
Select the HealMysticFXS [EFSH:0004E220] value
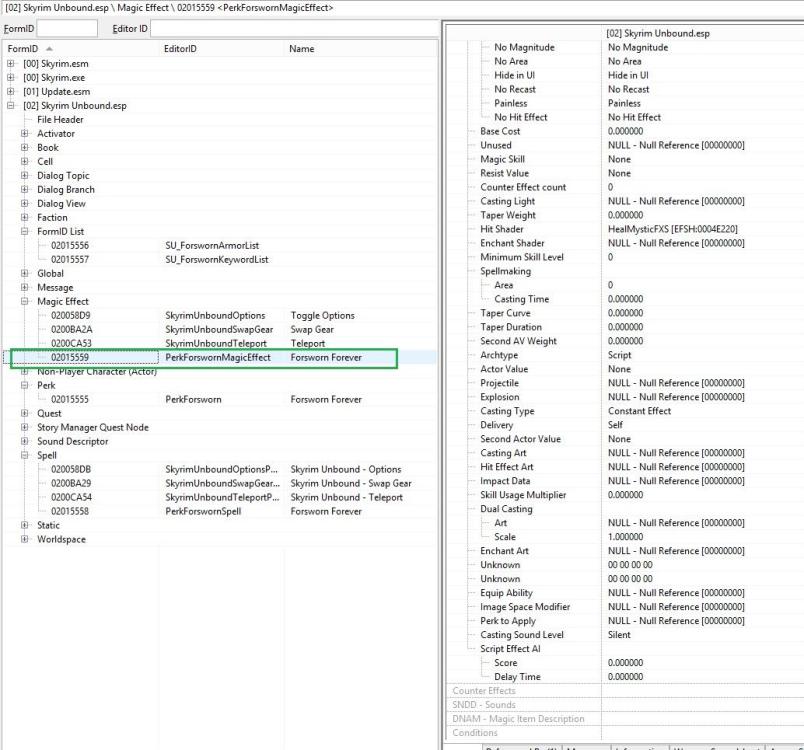coord(673,229)
